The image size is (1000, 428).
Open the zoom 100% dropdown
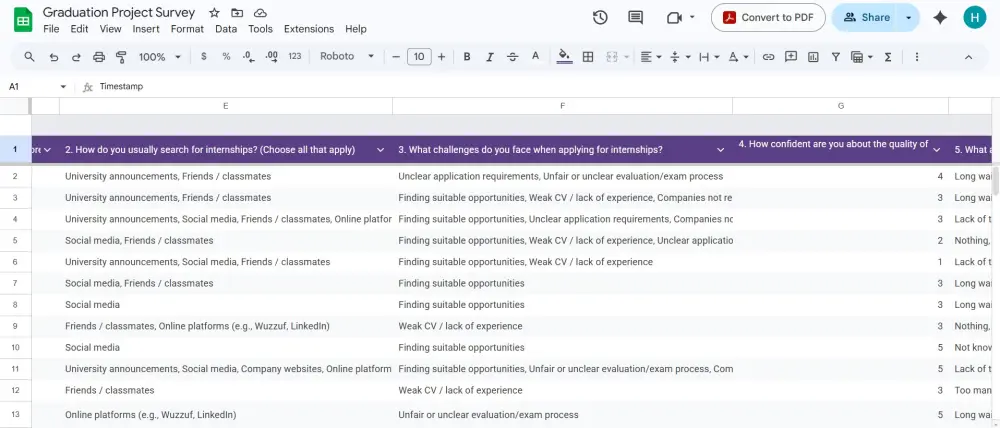(x=160, y=57)
